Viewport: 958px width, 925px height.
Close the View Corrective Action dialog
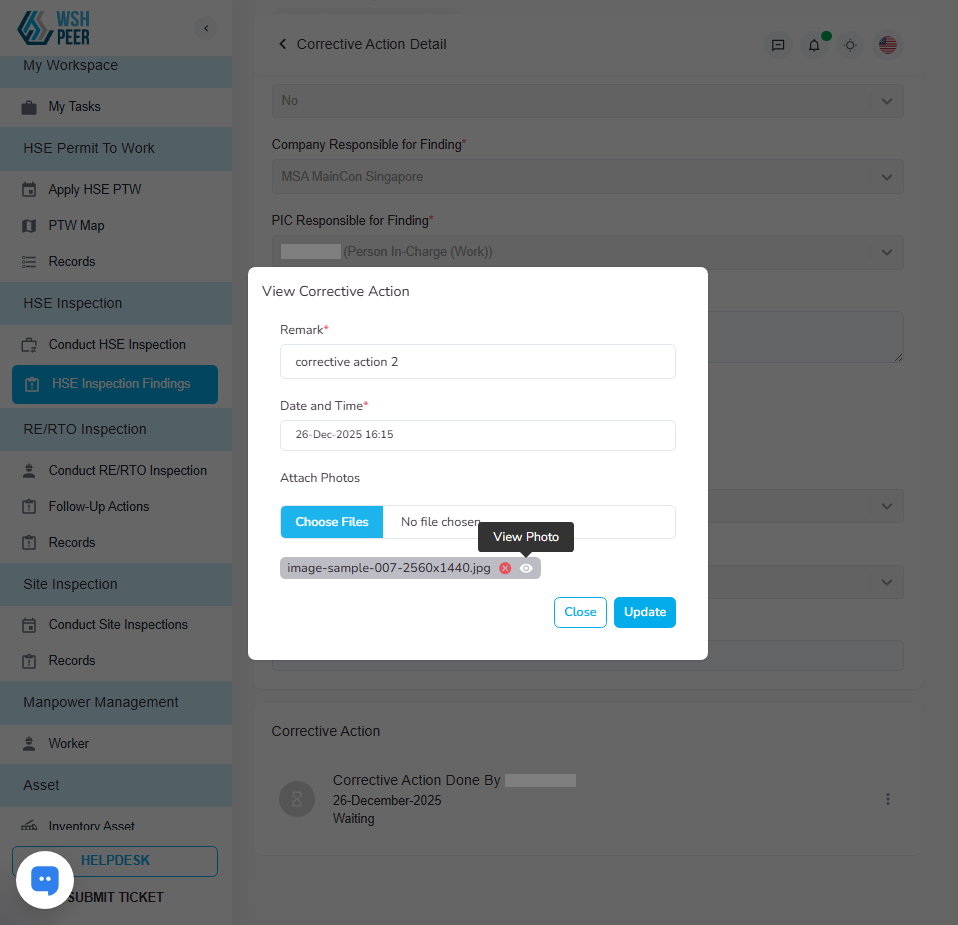coord(580,612)
